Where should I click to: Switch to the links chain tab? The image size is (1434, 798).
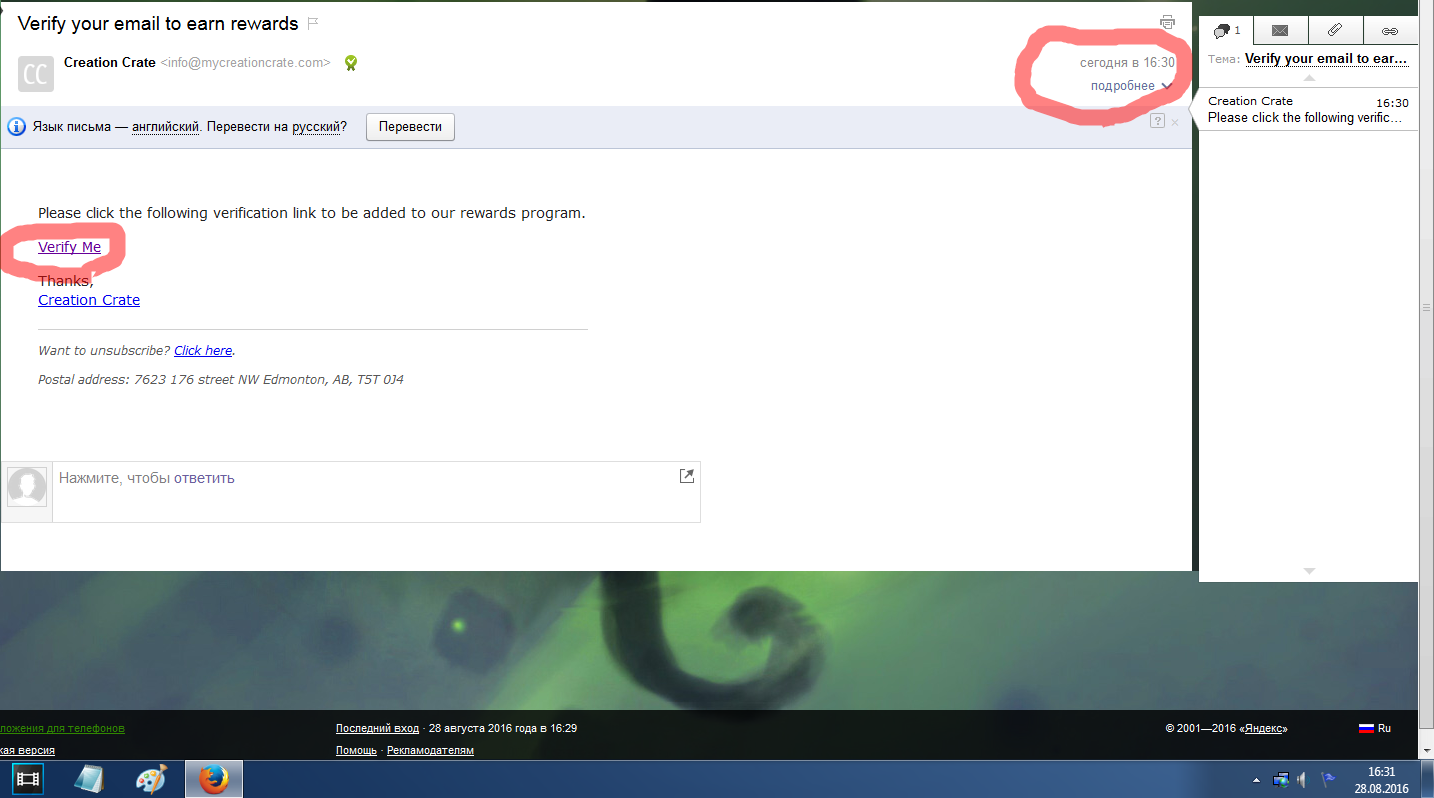click(1390, 31)
